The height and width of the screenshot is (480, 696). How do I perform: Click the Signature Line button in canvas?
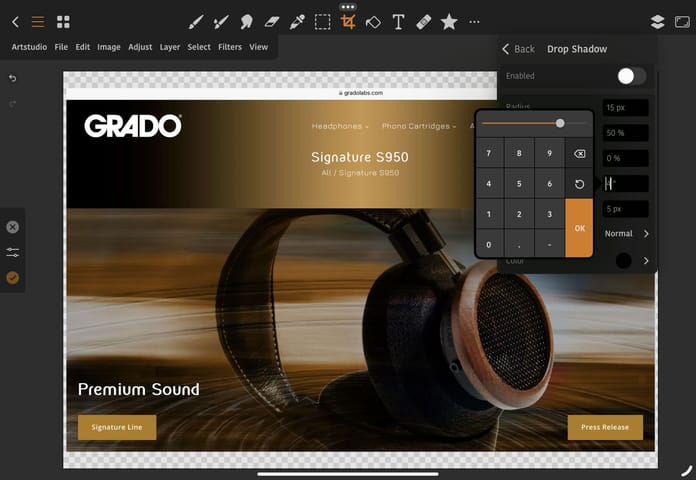click(117, 427)
